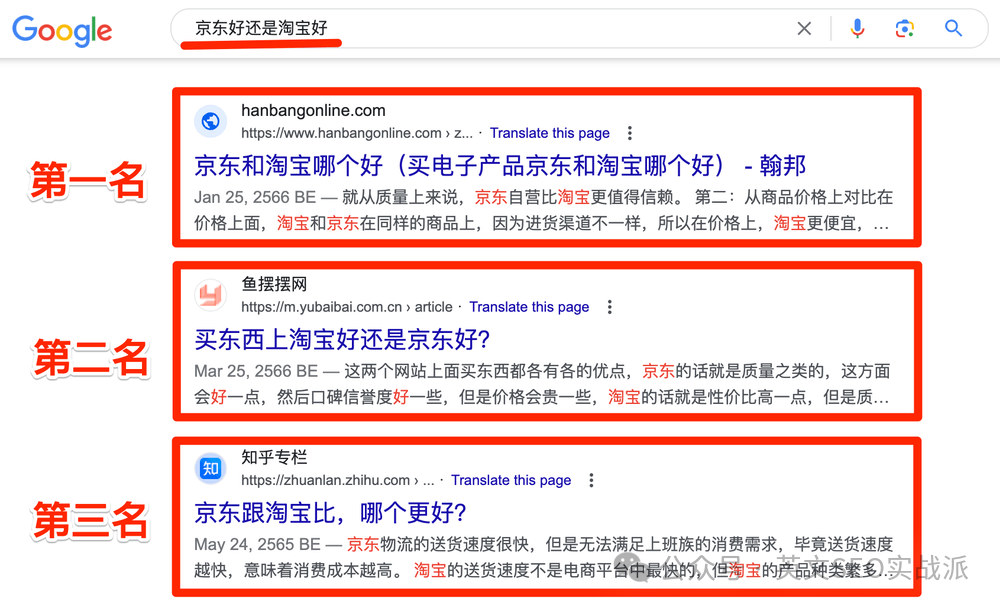The image size is (1000, 608).
Task: Click URL https://www.hanbangonline.com
Action: click(357, 133)
